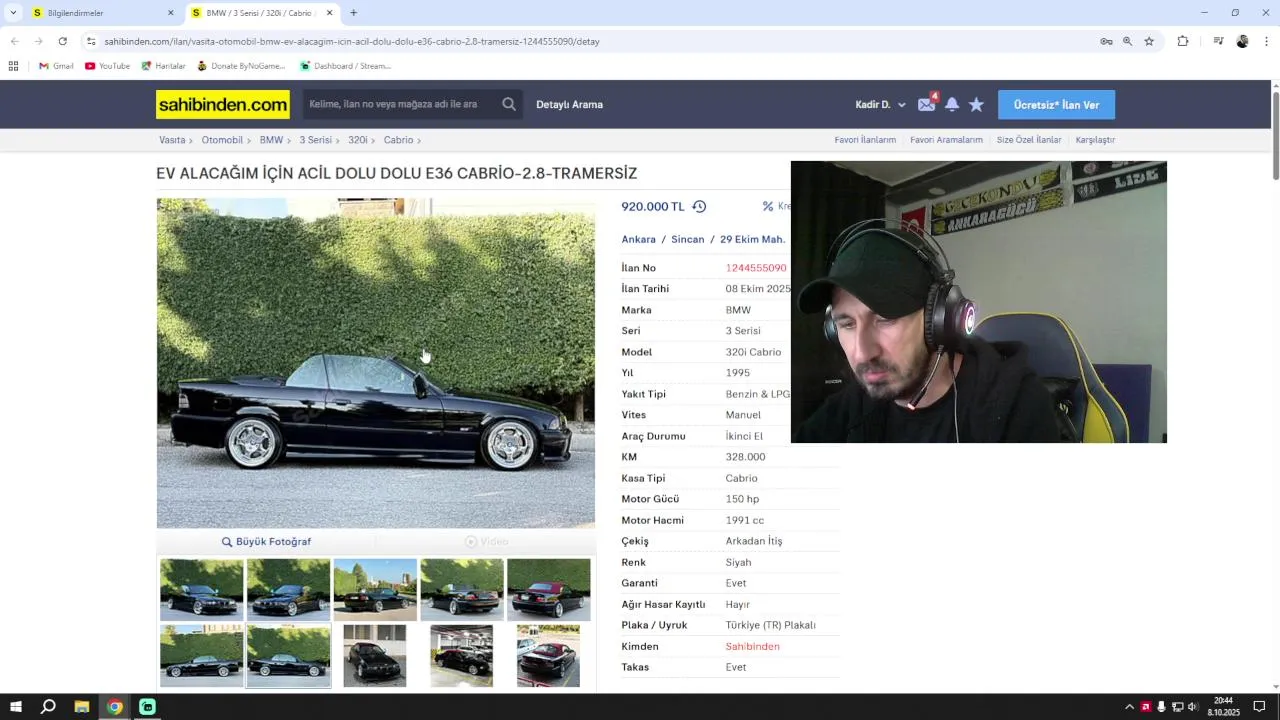
Task: Open messages envelope icon
Action: (927, 104)
